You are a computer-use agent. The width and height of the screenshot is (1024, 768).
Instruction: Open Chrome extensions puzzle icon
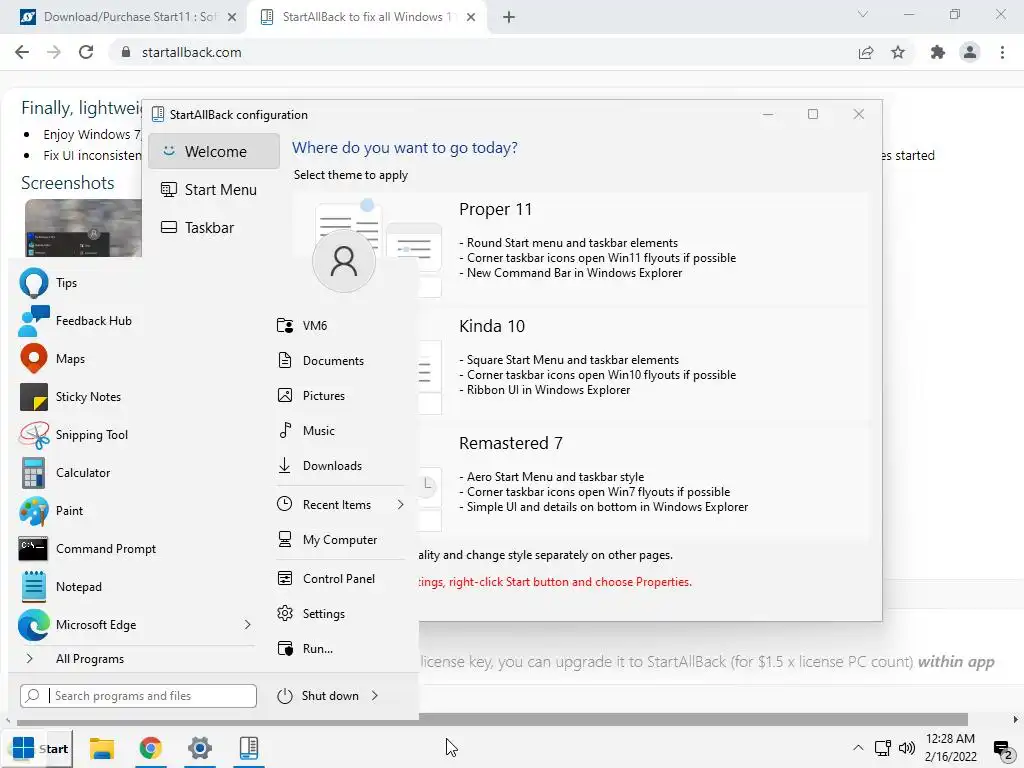click(x=938, y=52)
